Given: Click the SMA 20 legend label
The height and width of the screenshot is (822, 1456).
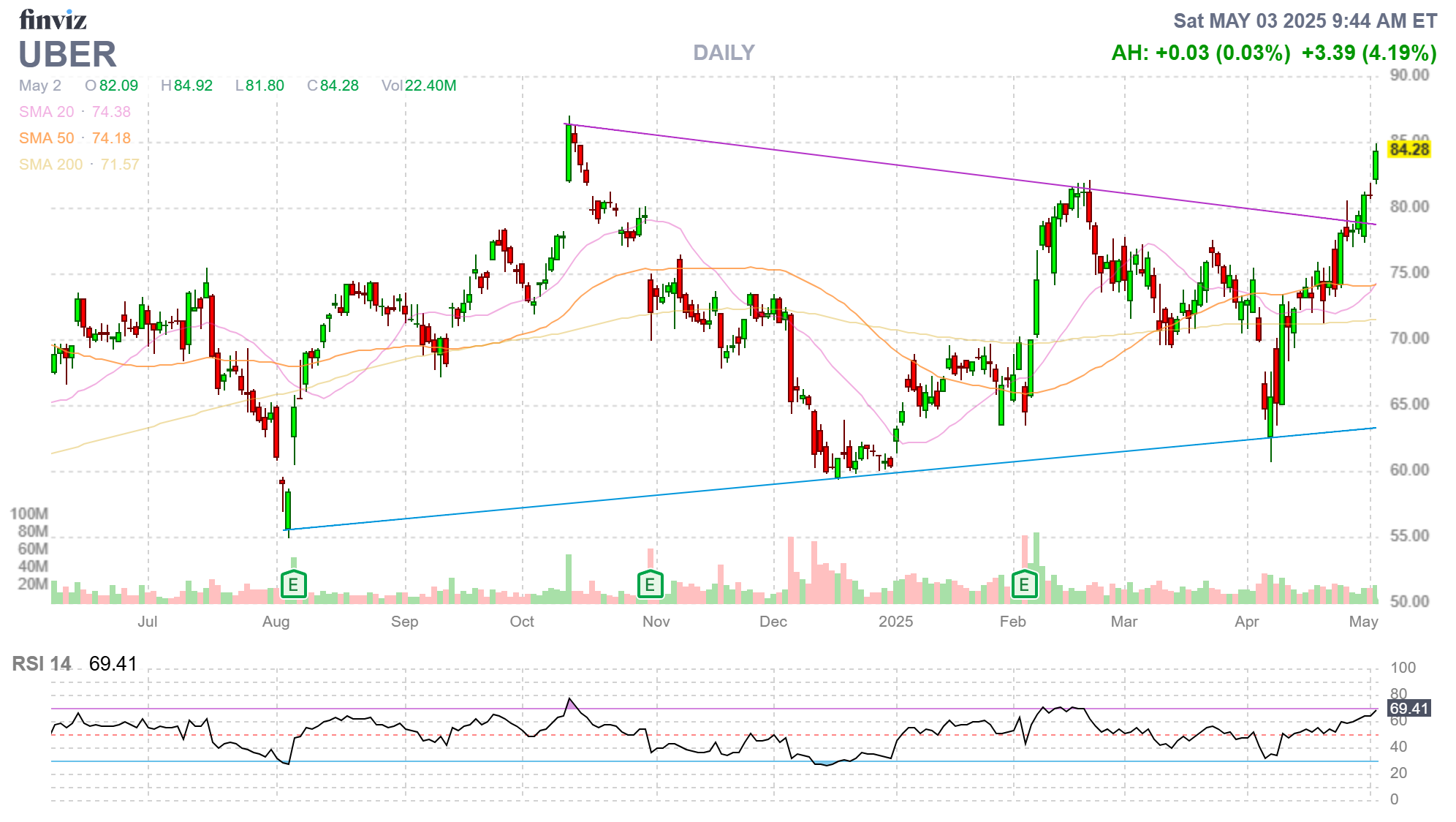Looking at the screenshot, I should (46, 112).
